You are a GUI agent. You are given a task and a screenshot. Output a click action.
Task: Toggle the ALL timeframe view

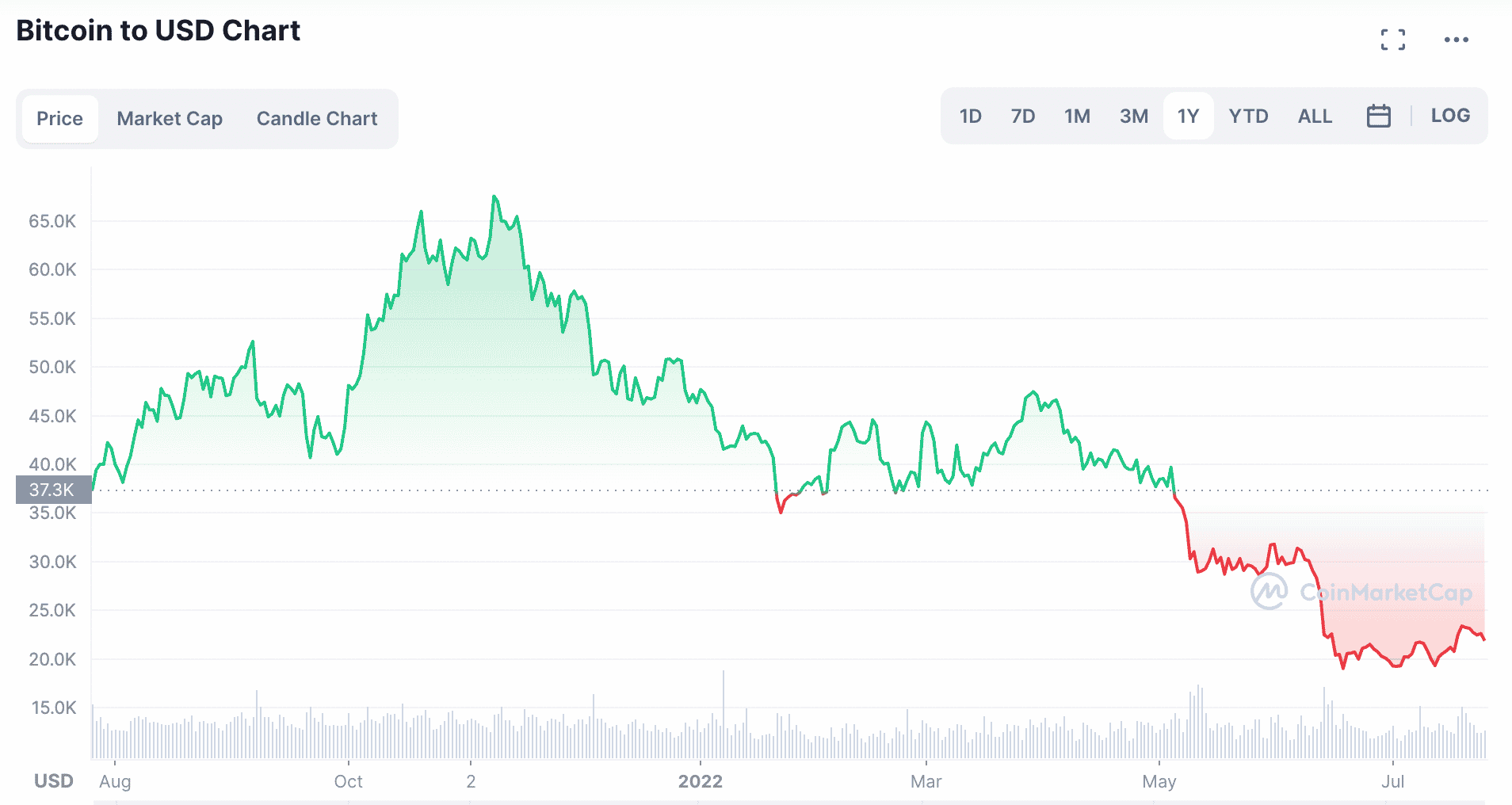point(1314,116)
